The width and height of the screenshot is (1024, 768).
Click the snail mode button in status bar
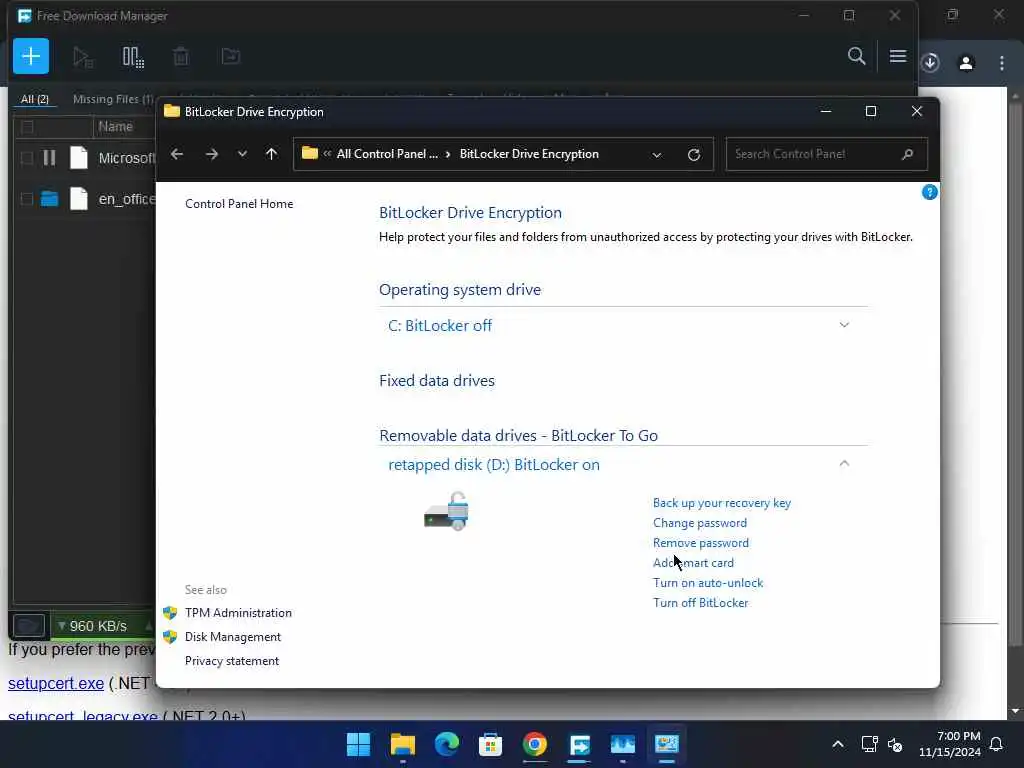(x=29, y=626)
